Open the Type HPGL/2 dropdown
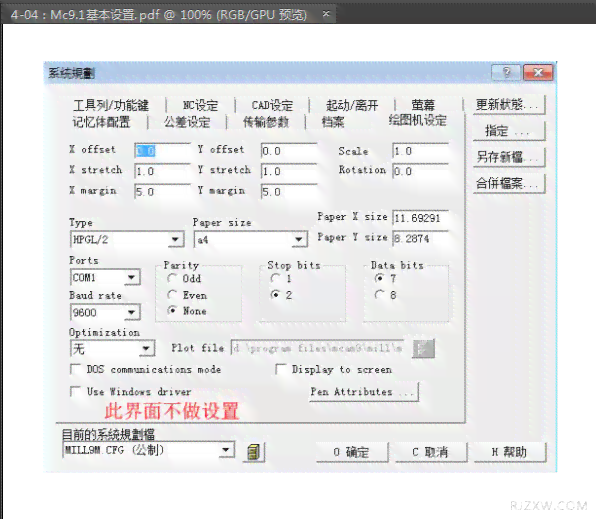Image resolution: width=596 pixels, height=519 pixels. tap(175, 240)
